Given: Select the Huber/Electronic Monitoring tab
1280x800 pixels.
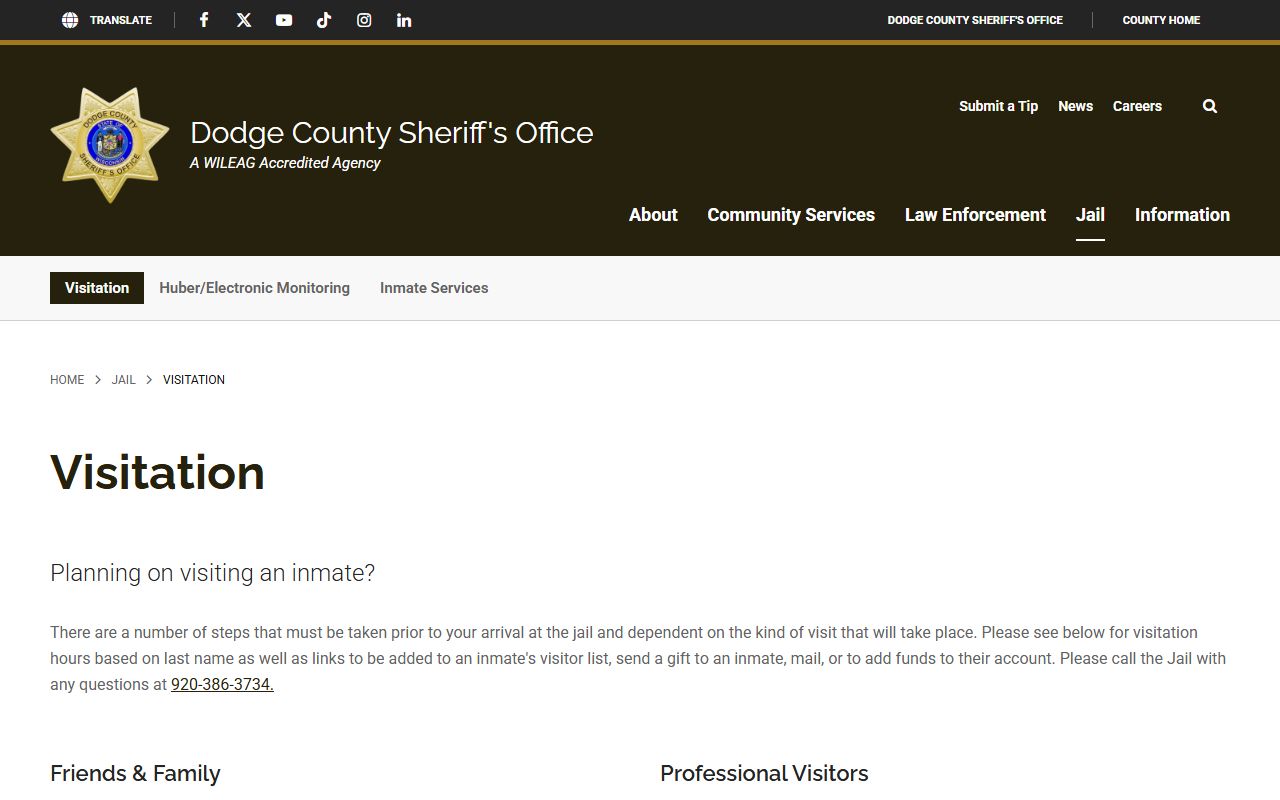Looking at the screenshot, I should (254, 288).
